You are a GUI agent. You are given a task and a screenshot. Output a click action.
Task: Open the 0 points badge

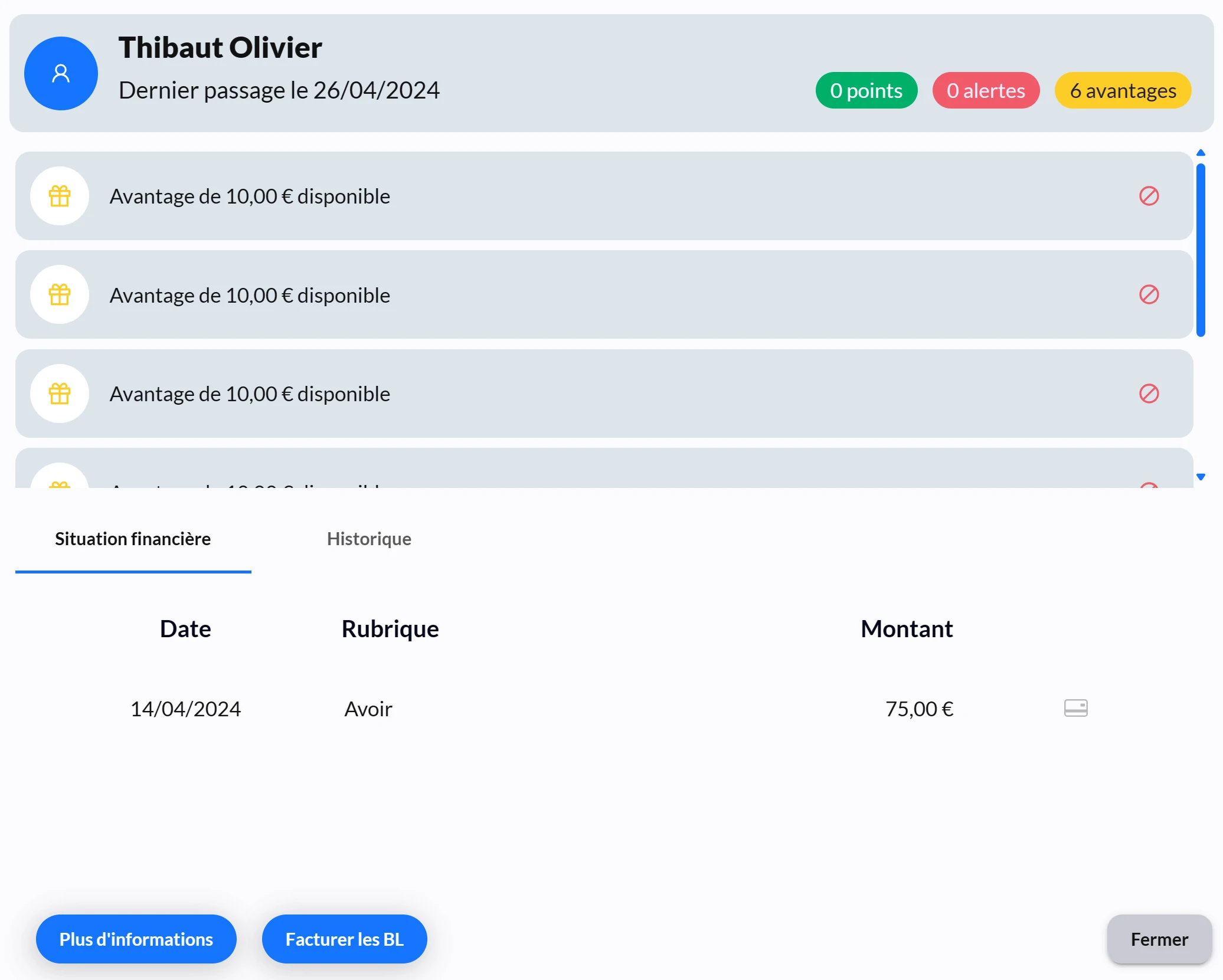[x=866, y=90]
